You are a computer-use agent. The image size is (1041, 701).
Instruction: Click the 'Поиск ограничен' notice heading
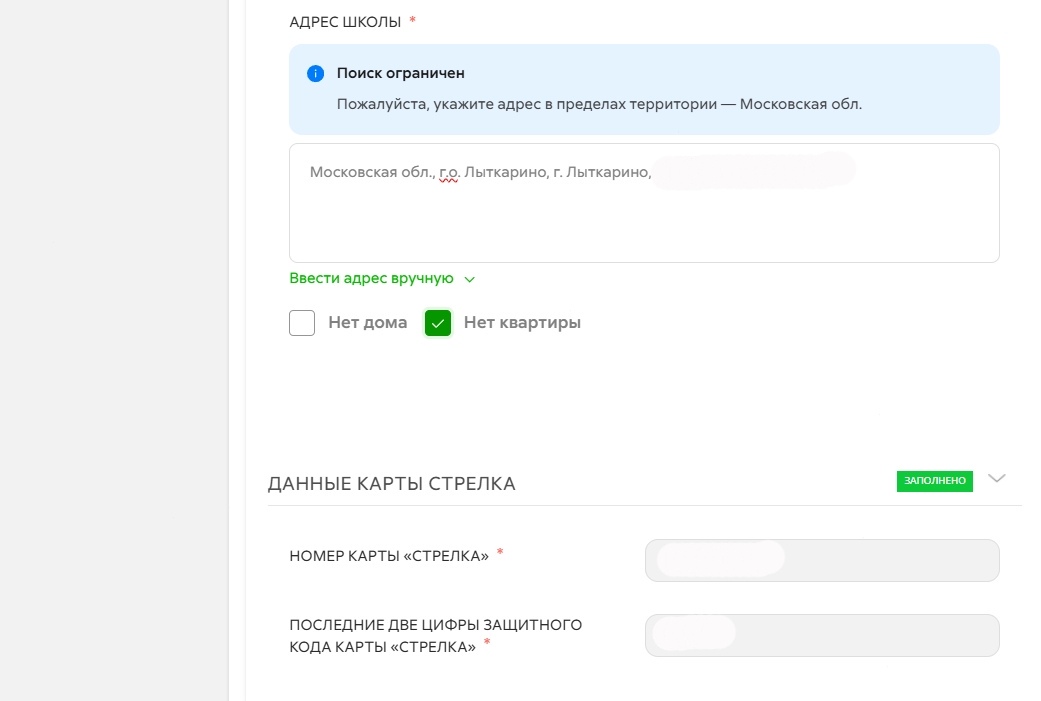(x=400, y=73)
